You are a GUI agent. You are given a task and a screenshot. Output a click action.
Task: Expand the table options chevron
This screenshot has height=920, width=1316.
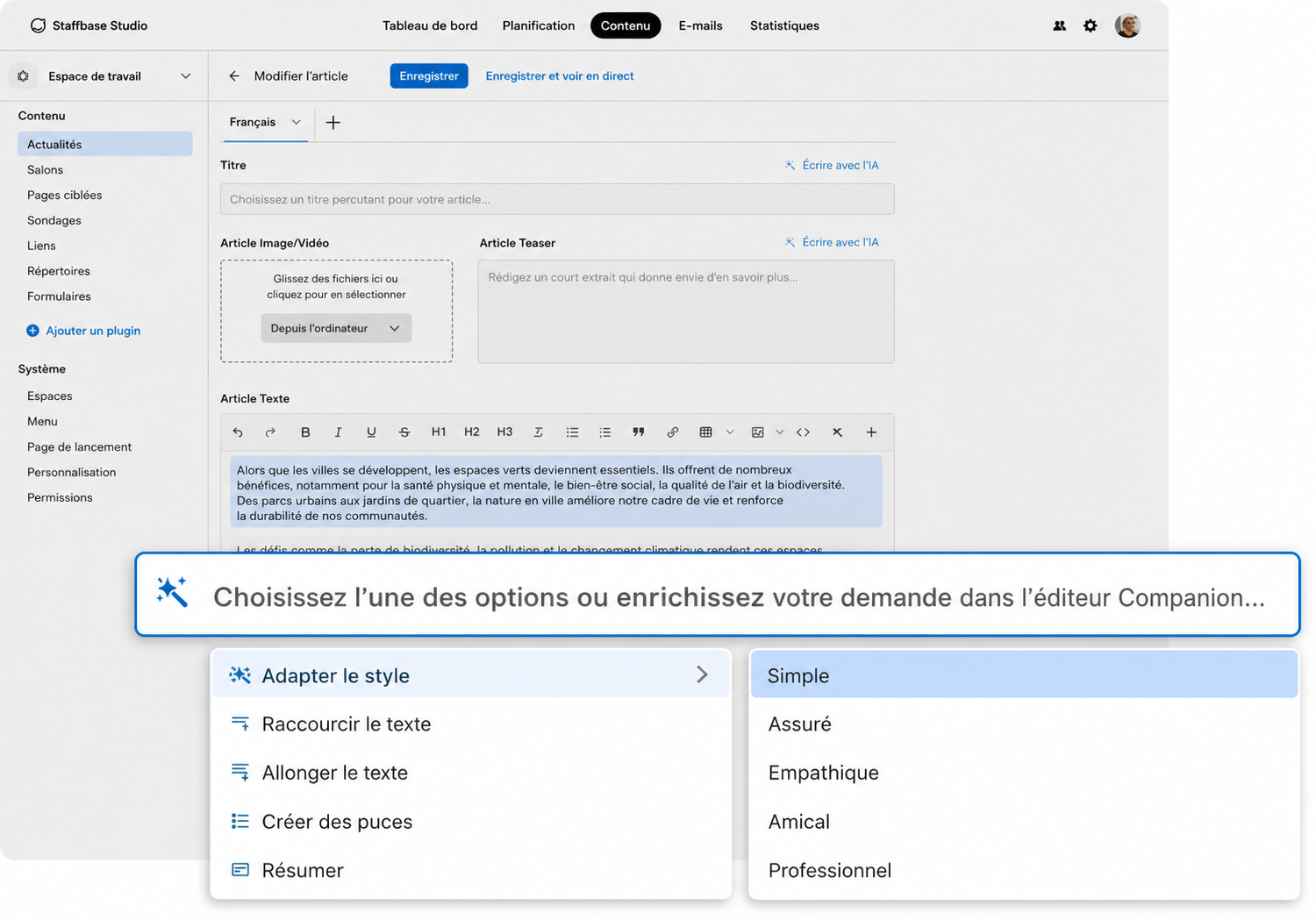pos(730,432)
